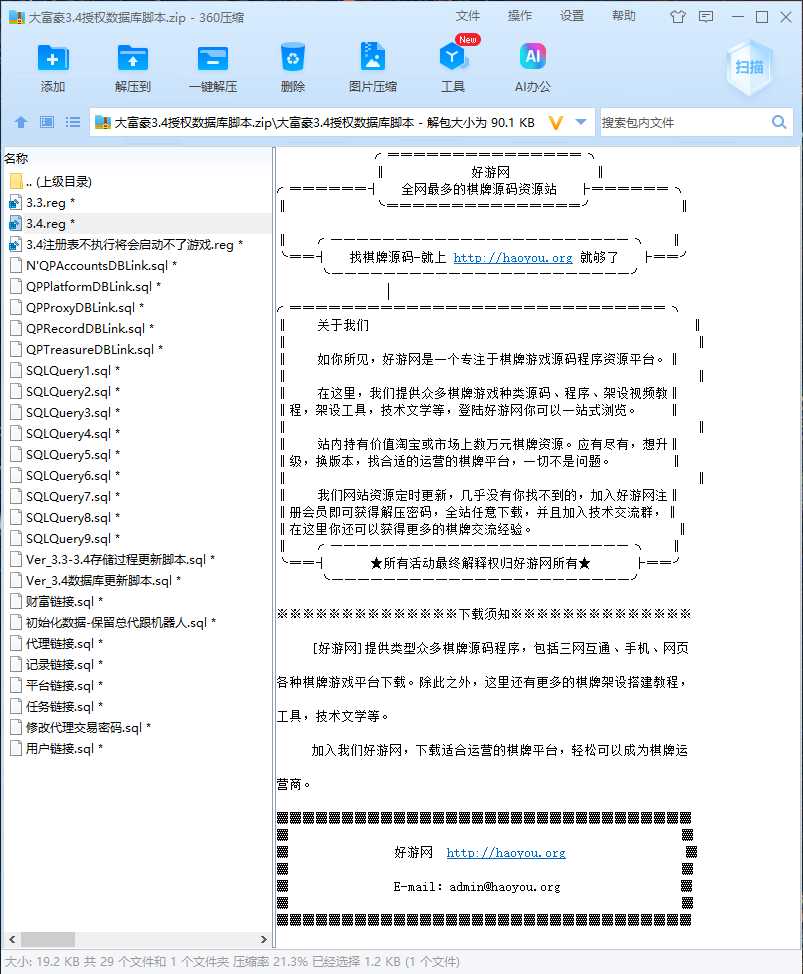Click the skin (shirt) icon in title bar
The width and height of the screenshot is (803, 974).
pos(678,17)
